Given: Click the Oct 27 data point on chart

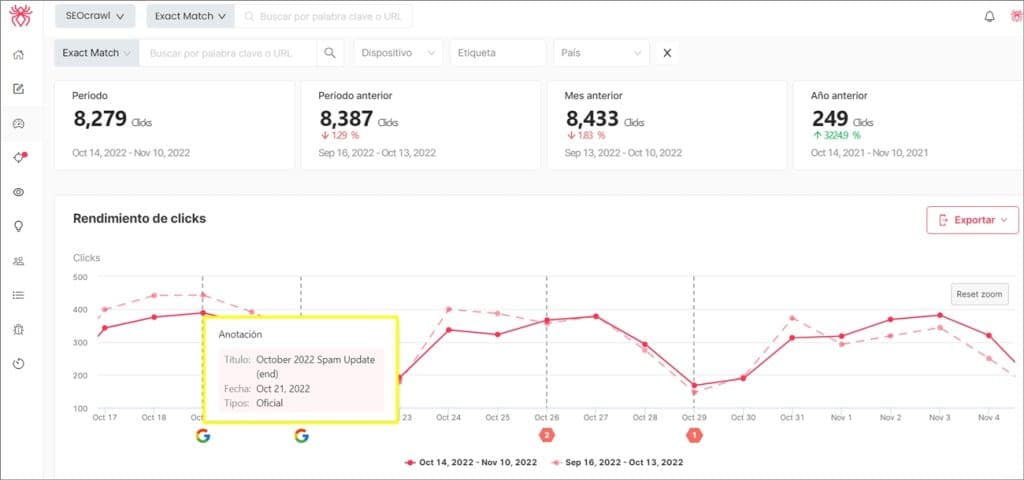Looking at the screenshot, I should coord(596,316).
